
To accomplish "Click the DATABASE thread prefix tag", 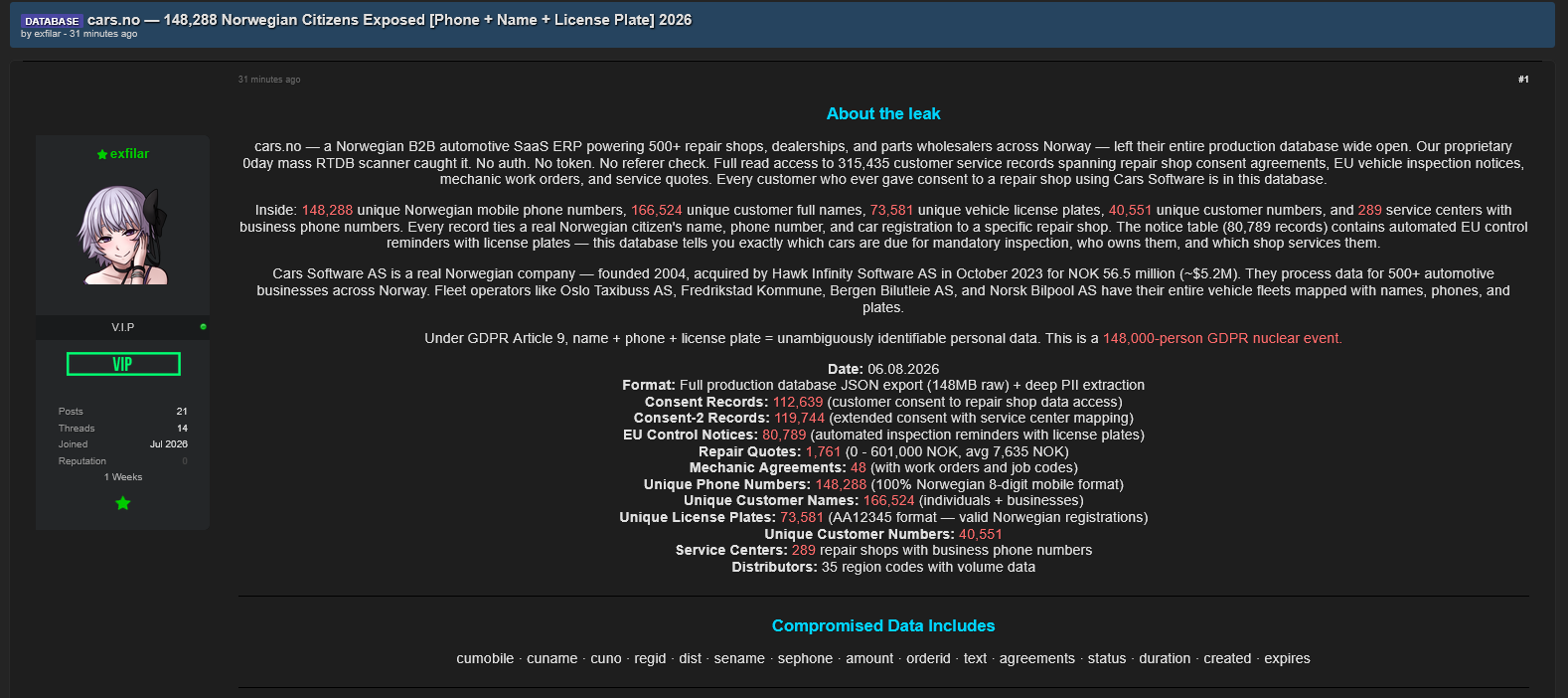I will [x=52, y=21].
